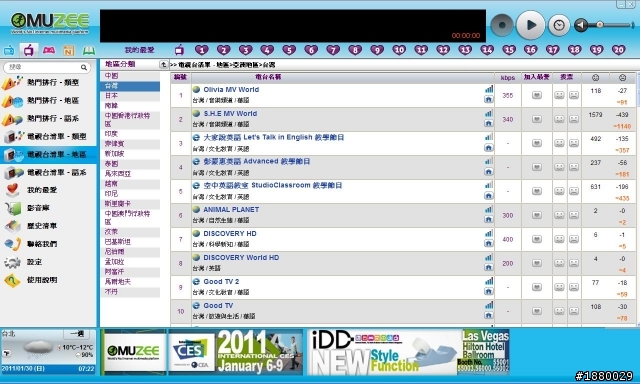Vote happy face for S.H.E MV World
The width and height of the screenshot is (640, 384).
(x=559, y=120)
